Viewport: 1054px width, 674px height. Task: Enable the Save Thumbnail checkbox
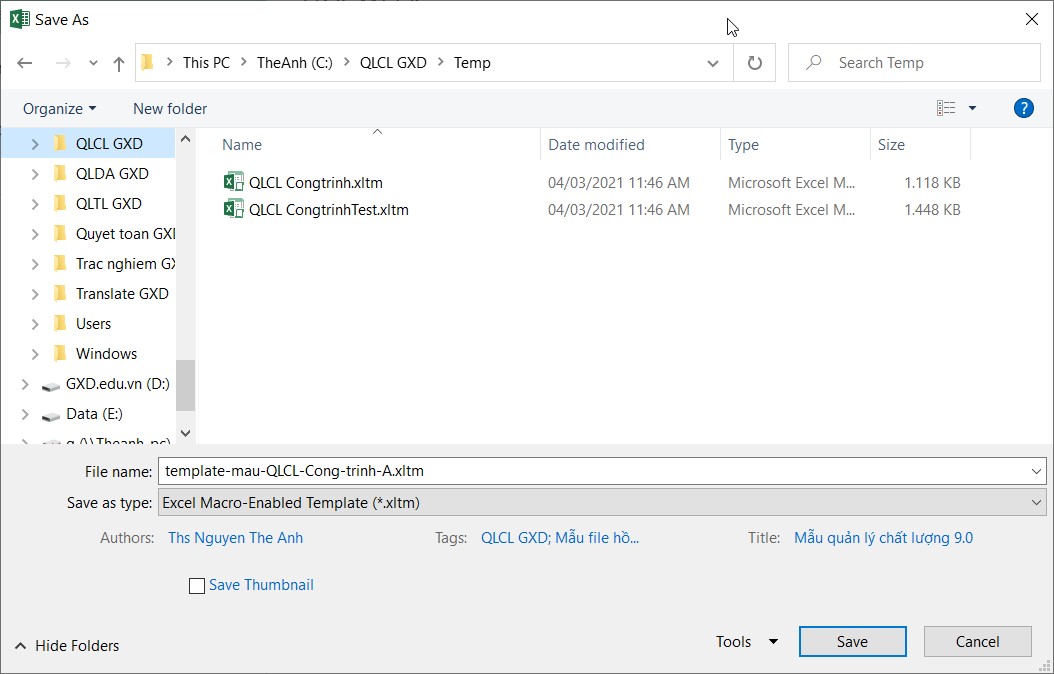(197, 586)
